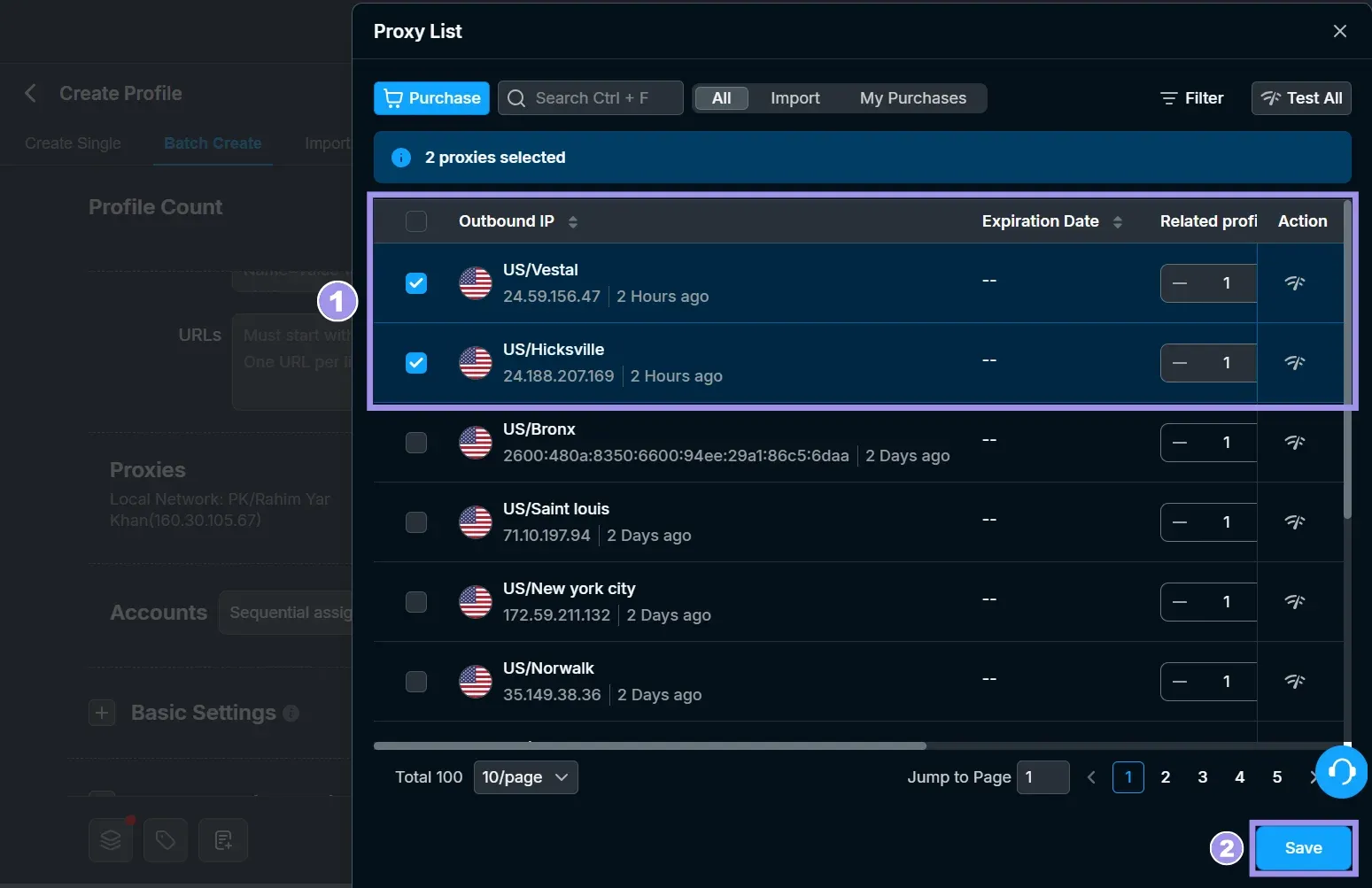Viewport: 1372px width, 888px height.
Task: Go to previous page arrow in pagination
Action: pos(1091,777)
